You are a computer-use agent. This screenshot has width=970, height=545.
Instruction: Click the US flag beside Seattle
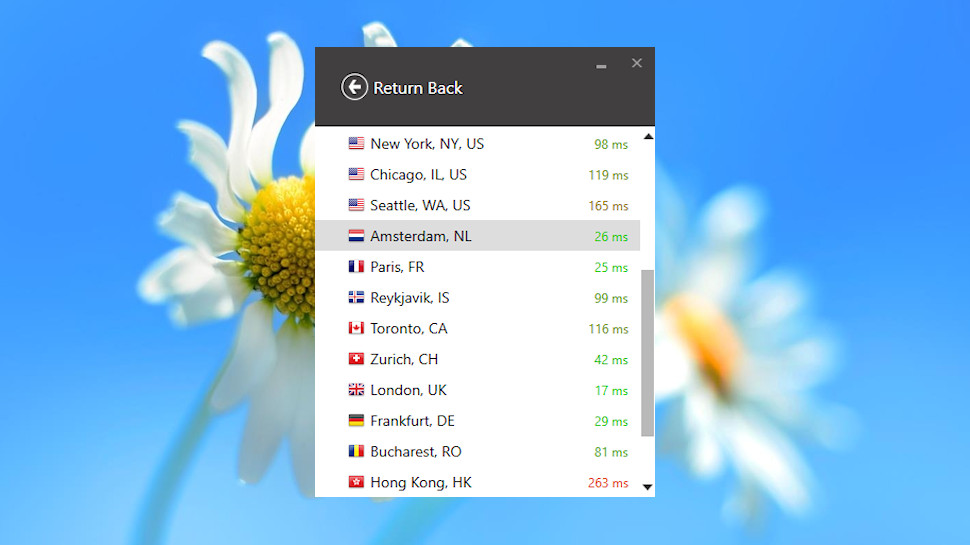[x=356, y=205]
